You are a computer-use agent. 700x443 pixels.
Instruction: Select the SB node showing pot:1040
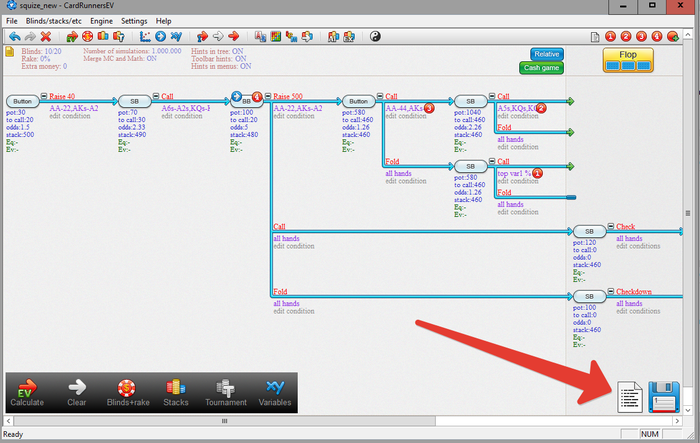471,101
